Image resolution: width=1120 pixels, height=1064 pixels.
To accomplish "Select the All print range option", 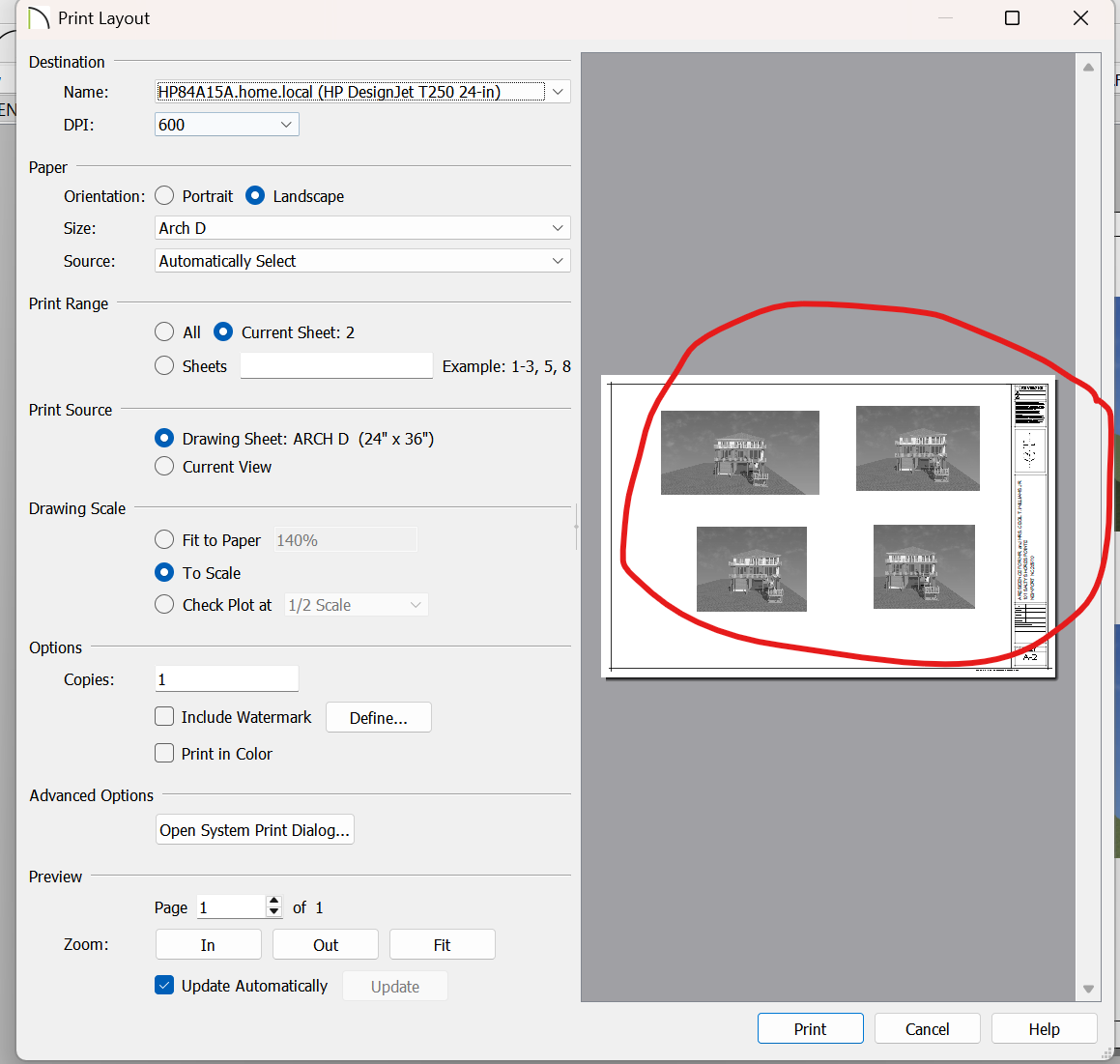I will (165, 332).
